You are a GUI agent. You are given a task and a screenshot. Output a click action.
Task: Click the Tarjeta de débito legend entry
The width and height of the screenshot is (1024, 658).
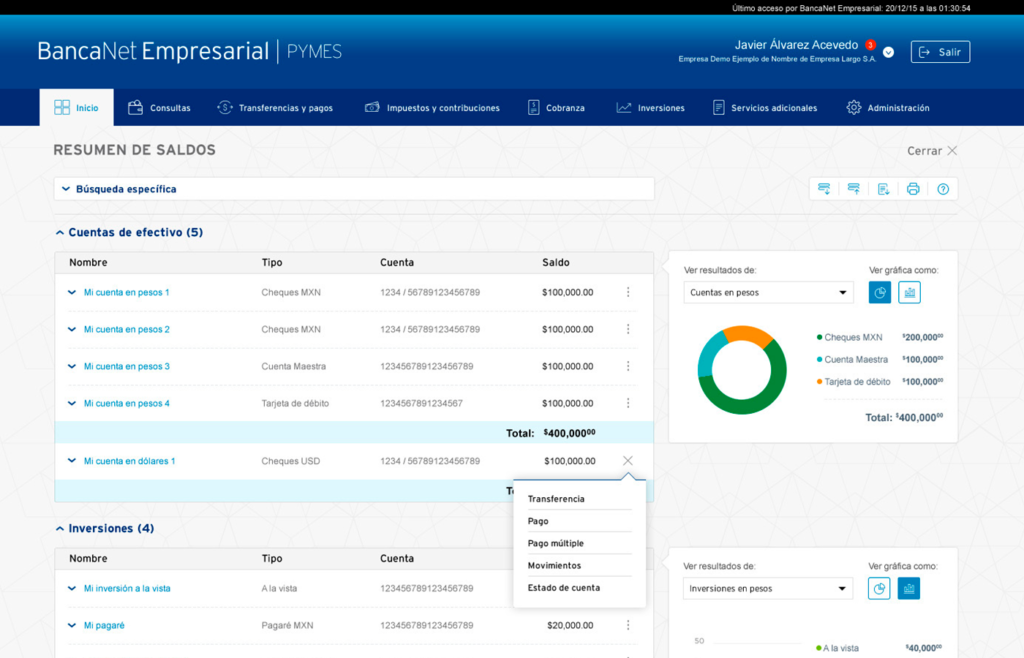[x=853, y=382]
